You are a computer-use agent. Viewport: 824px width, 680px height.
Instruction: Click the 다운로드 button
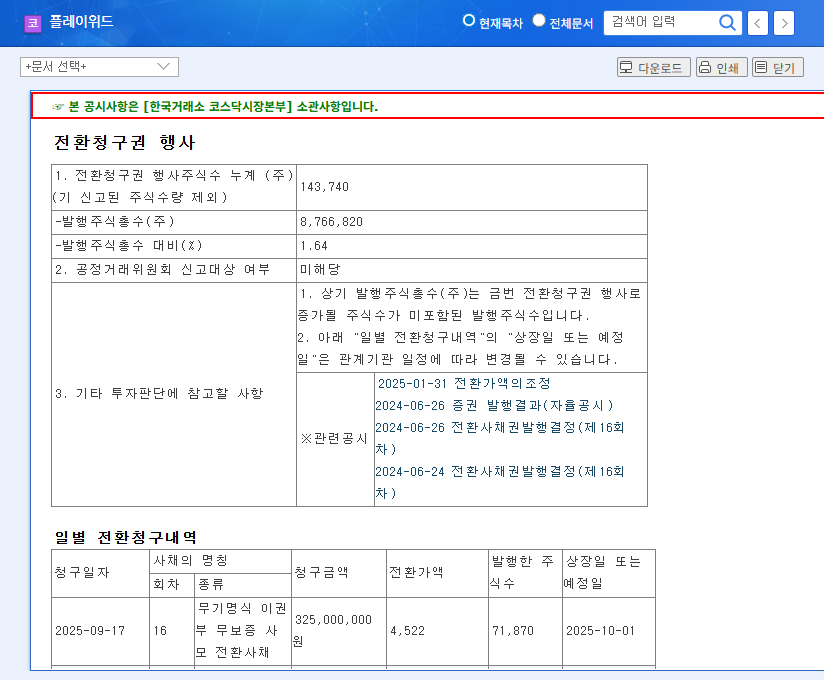point(654,67)
